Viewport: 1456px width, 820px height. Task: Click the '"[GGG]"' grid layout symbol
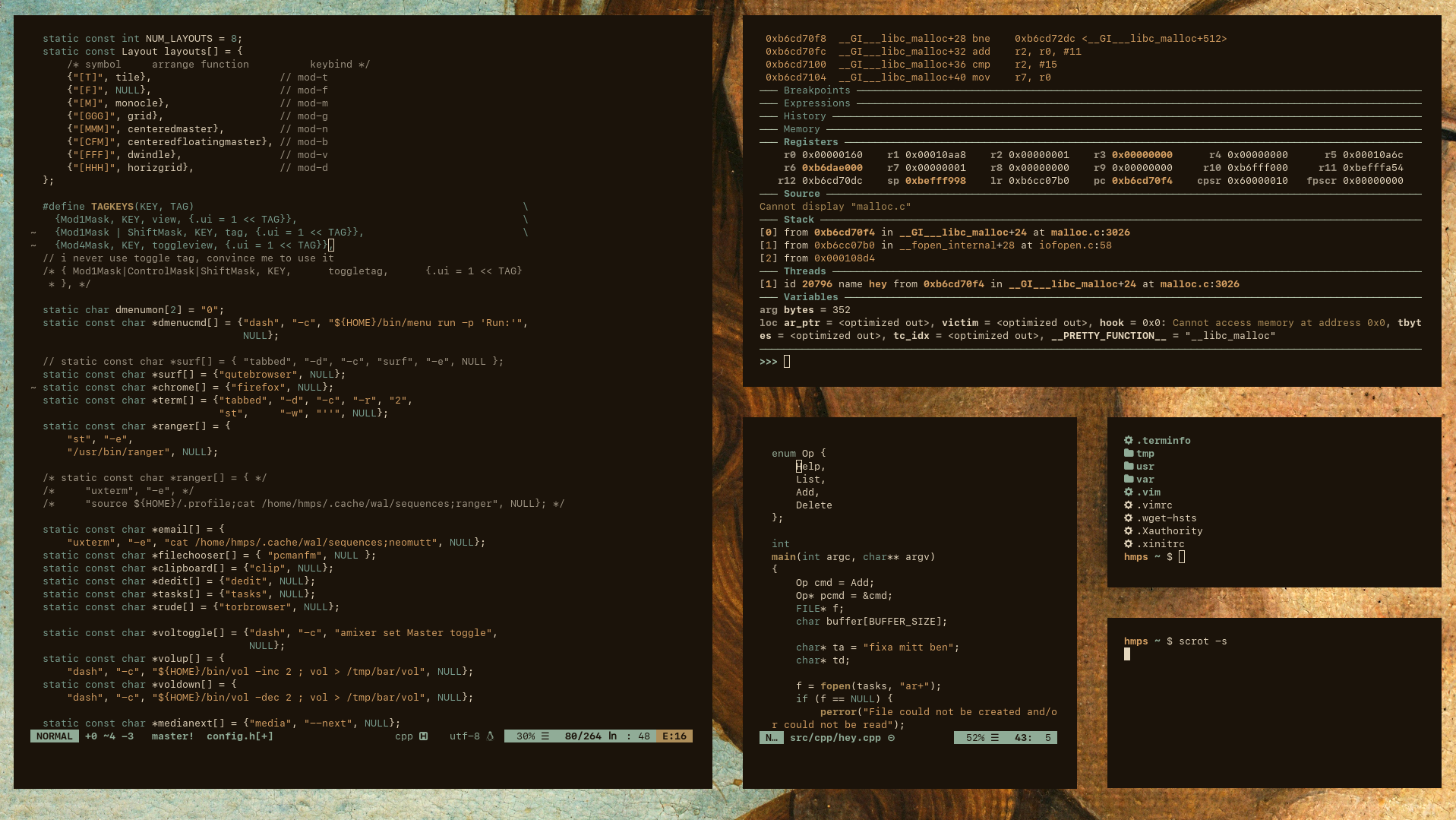[94, 116]
